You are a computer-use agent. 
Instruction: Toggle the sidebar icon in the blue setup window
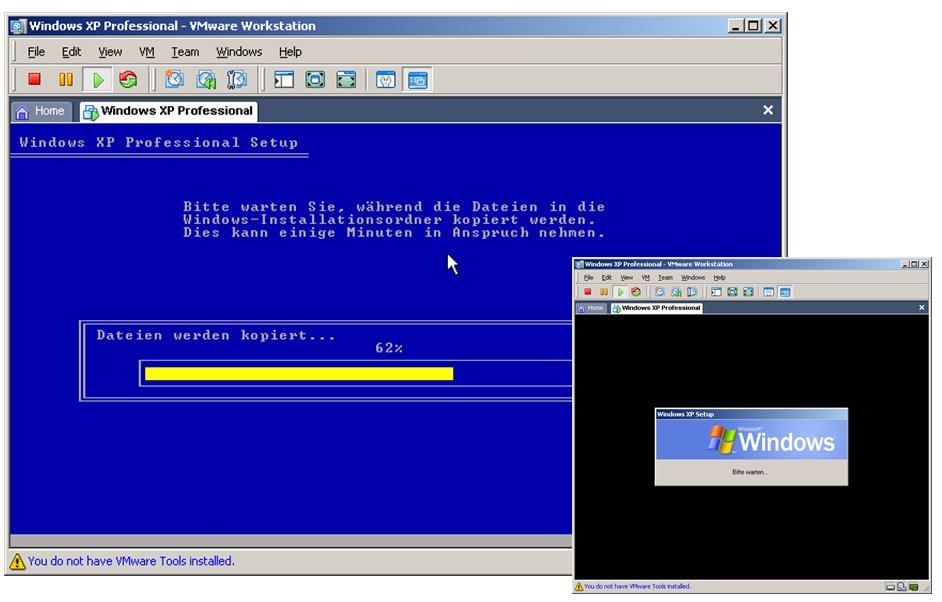[284, 79]
